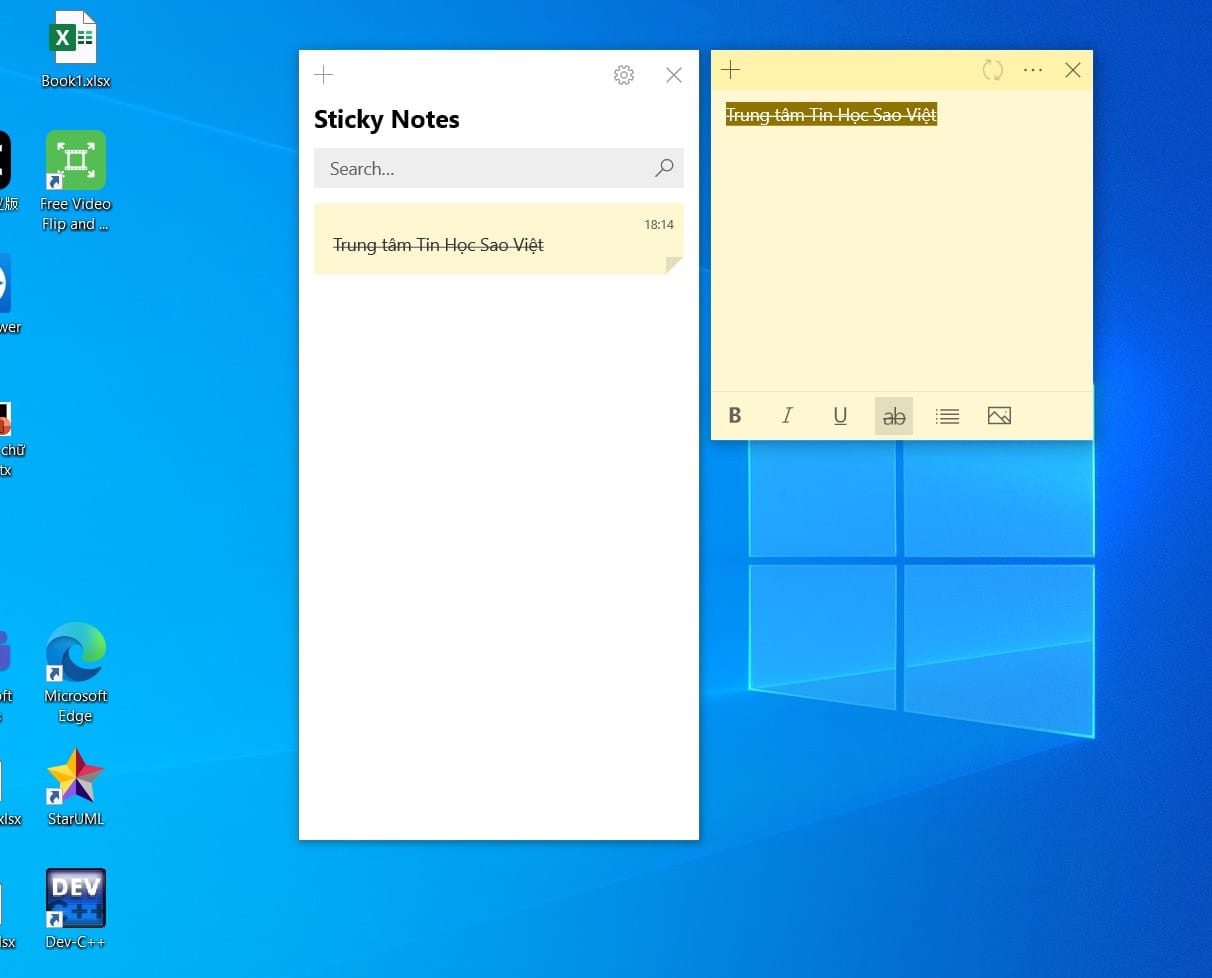Click the Search field in Sticky Notes
The width and height of the screenshot is (1212, 978).
(499, 169)
